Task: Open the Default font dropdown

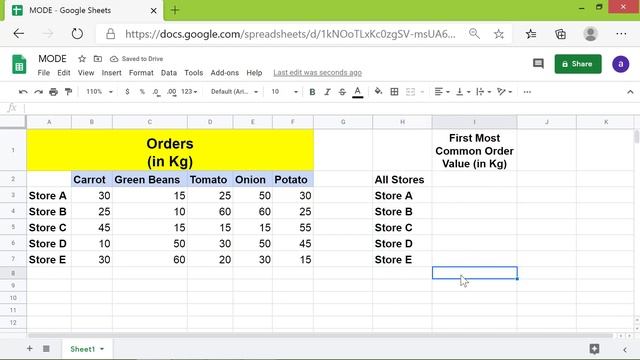Action: (x=234, y=92)
